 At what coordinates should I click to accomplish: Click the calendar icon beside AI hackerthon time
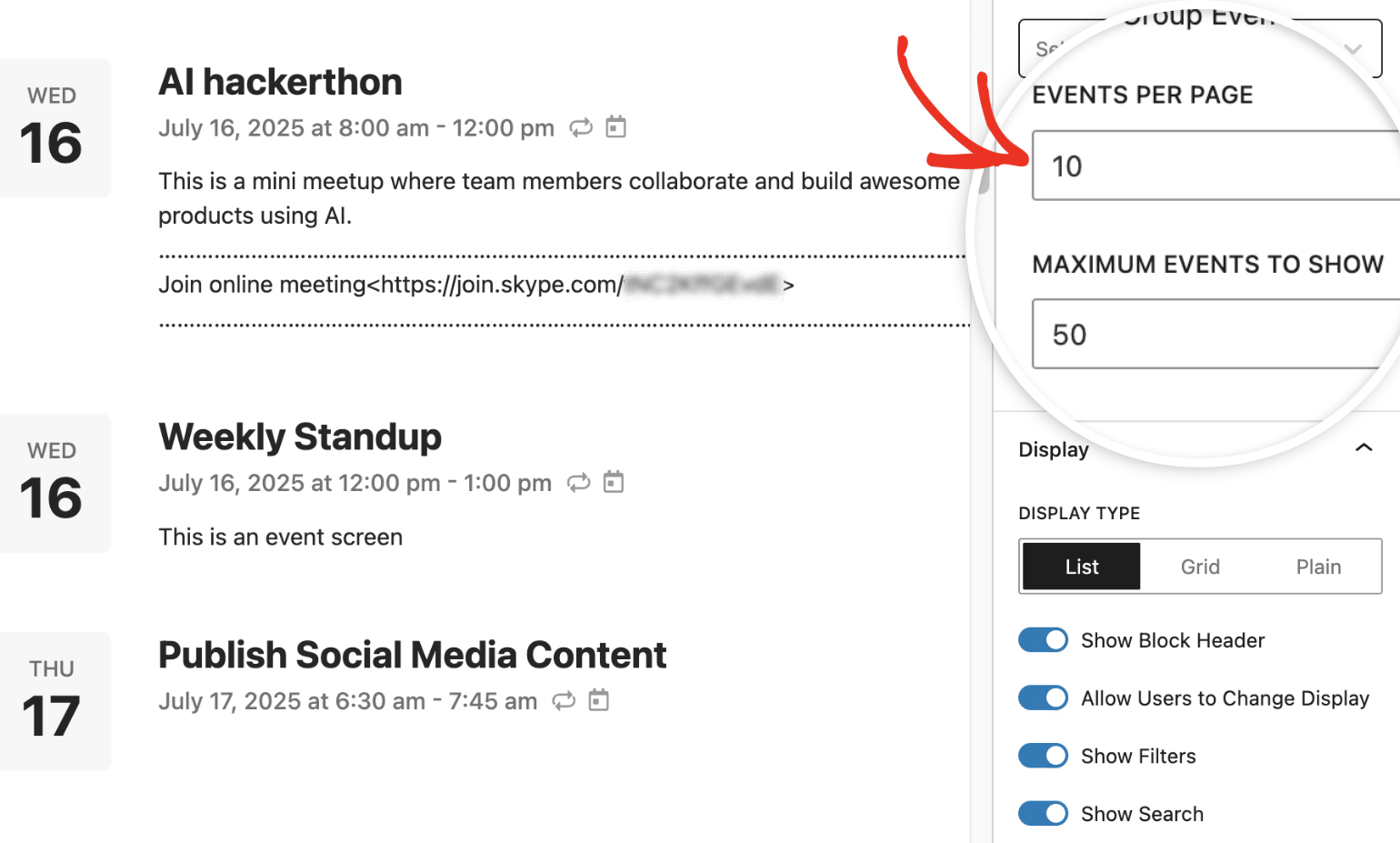click(x=616, y=126)
